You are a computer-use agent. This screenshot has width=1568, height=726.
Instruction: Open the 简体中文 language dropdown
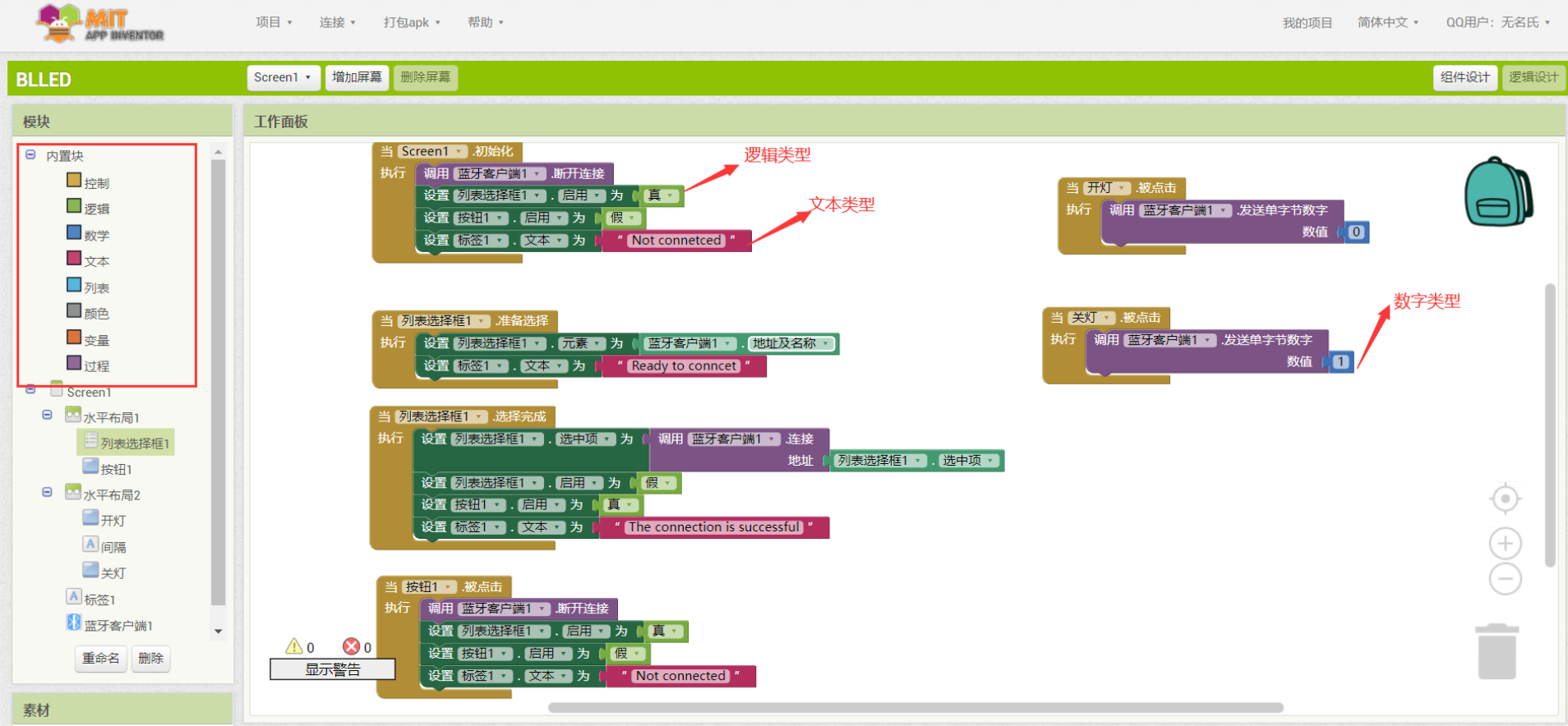(1387, 22)
